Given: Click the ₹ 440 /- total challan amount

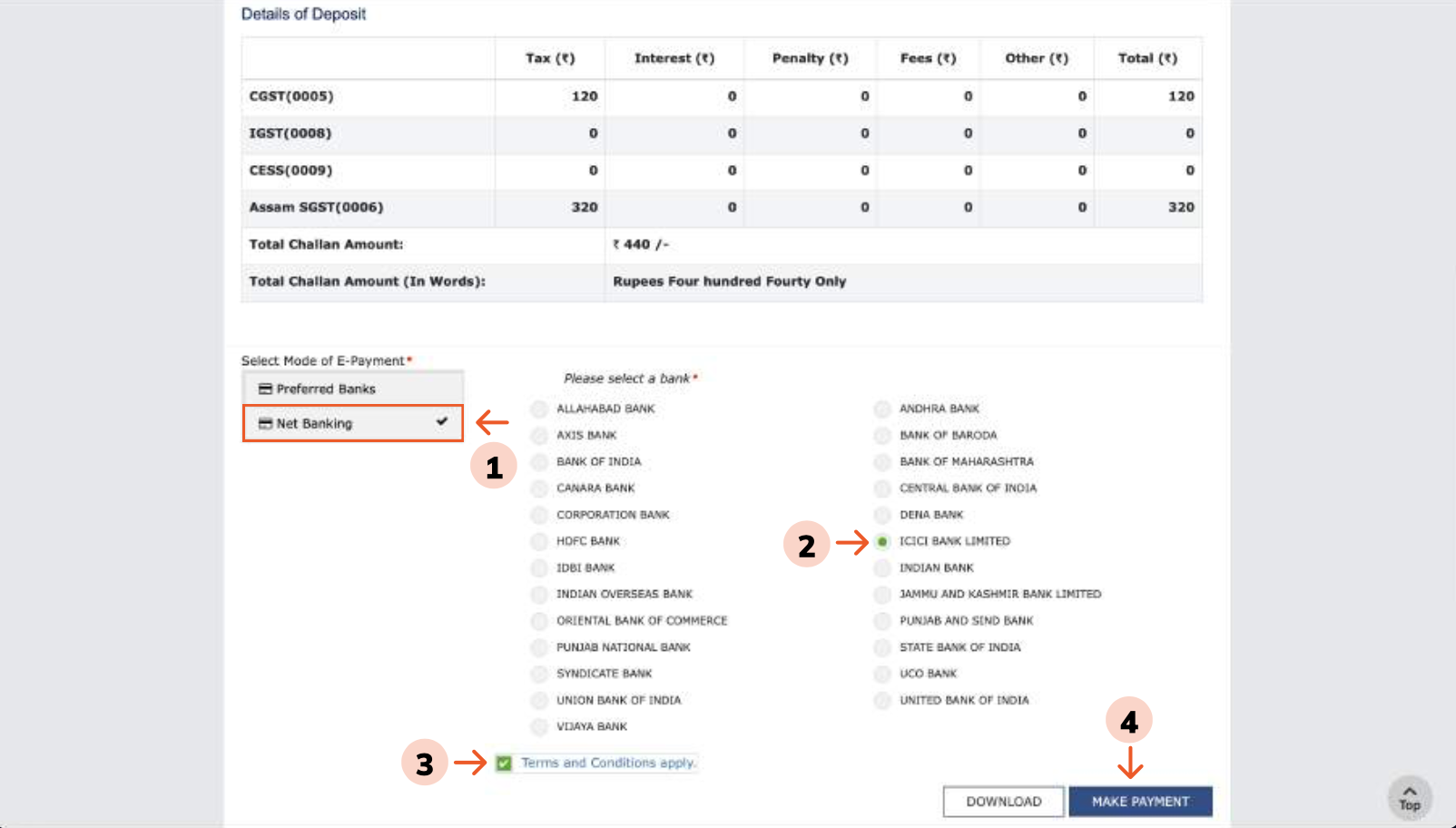Looking at the screenshot, I should tap(641, 244).
